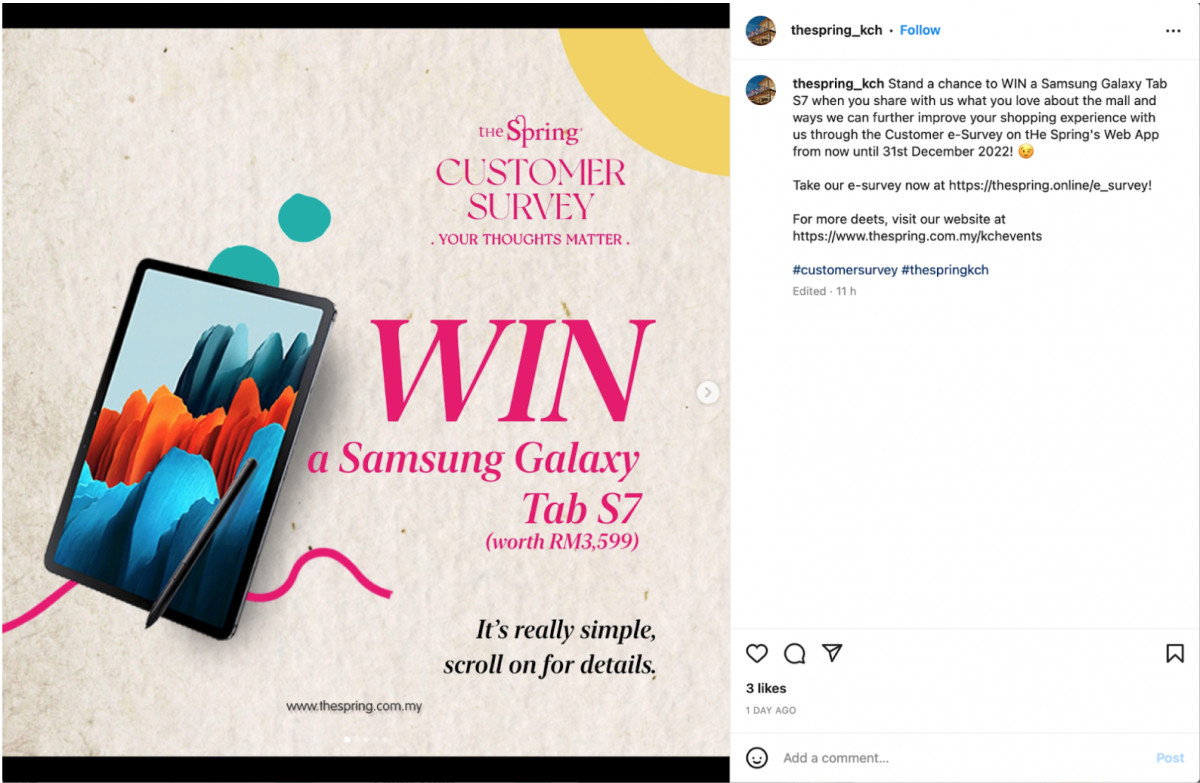Follow the thespring_kch account

(x=920, y=30)
